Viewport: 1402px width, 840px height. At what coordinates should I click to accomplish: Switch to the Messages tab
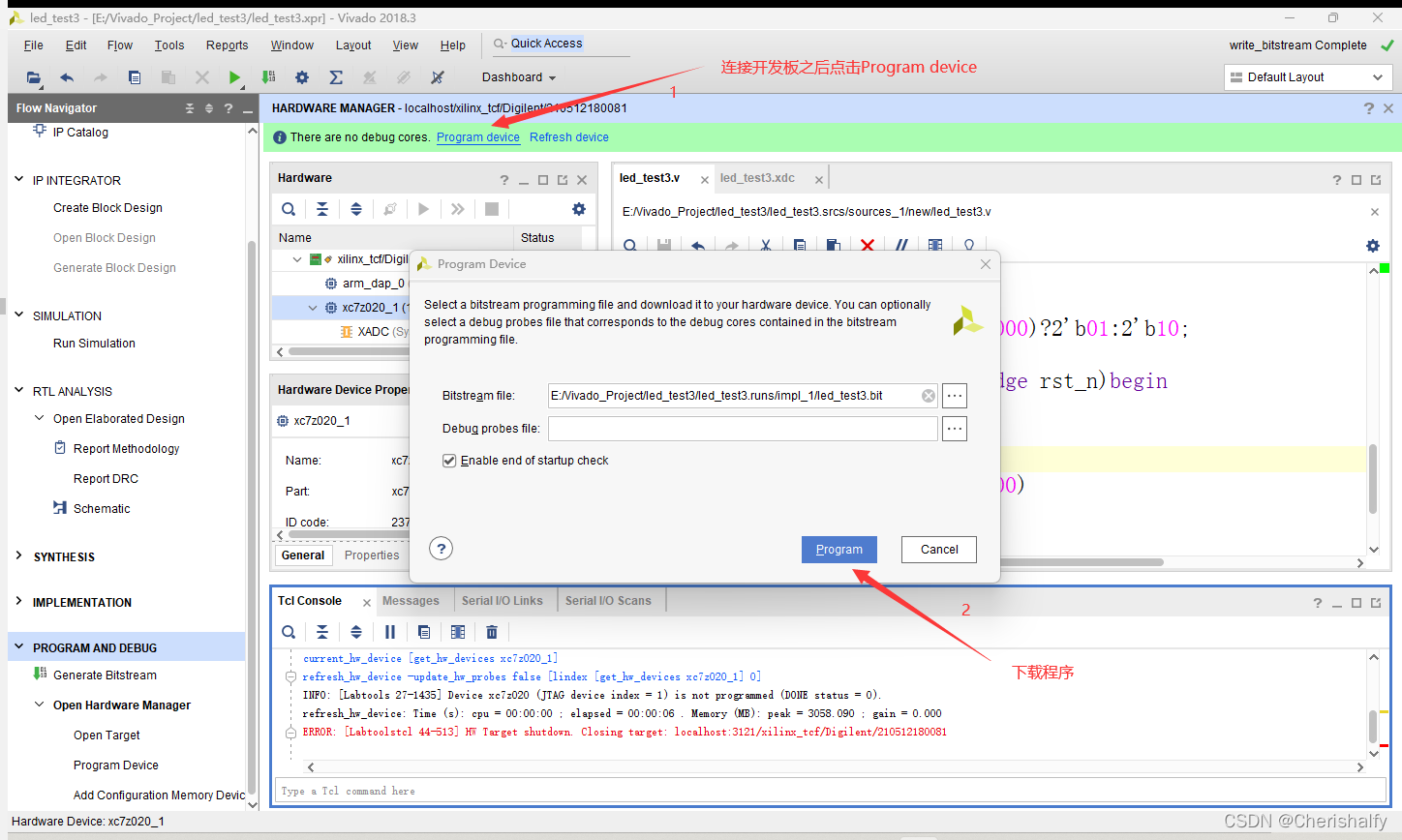click(x=411, y=601)
